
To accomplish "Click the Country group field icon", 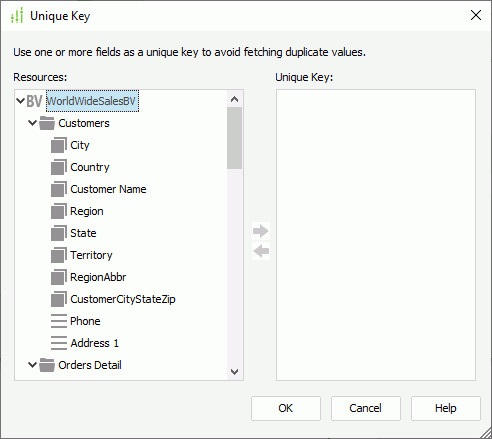I will (59, 167).
